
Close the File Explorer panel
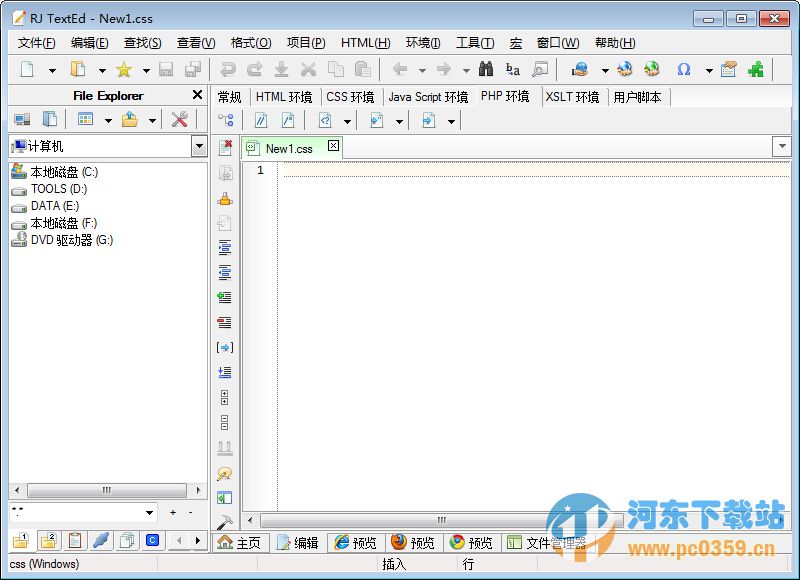click(x=197, y=95)
